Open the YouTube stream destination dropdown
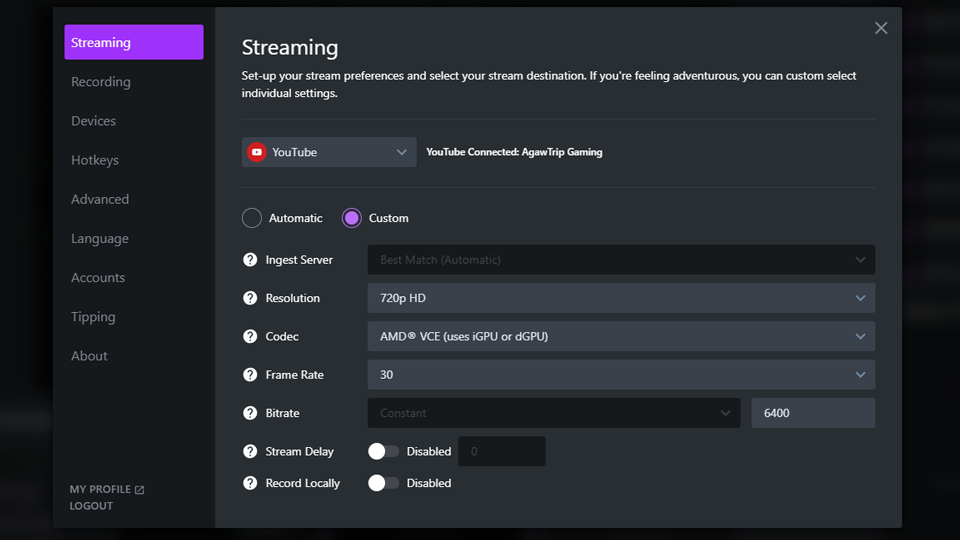Viewport: 960px width, 540px height. tap(329, 152)
